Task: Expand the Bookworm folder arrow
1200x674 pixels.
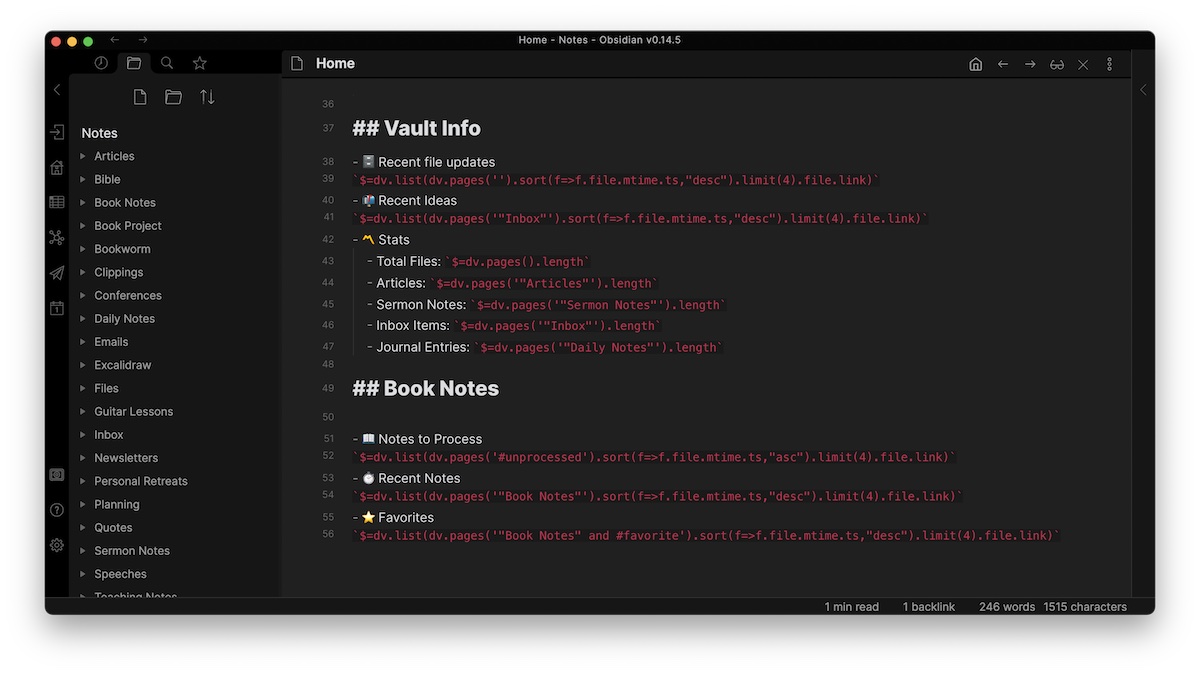Action: point(83,249)
